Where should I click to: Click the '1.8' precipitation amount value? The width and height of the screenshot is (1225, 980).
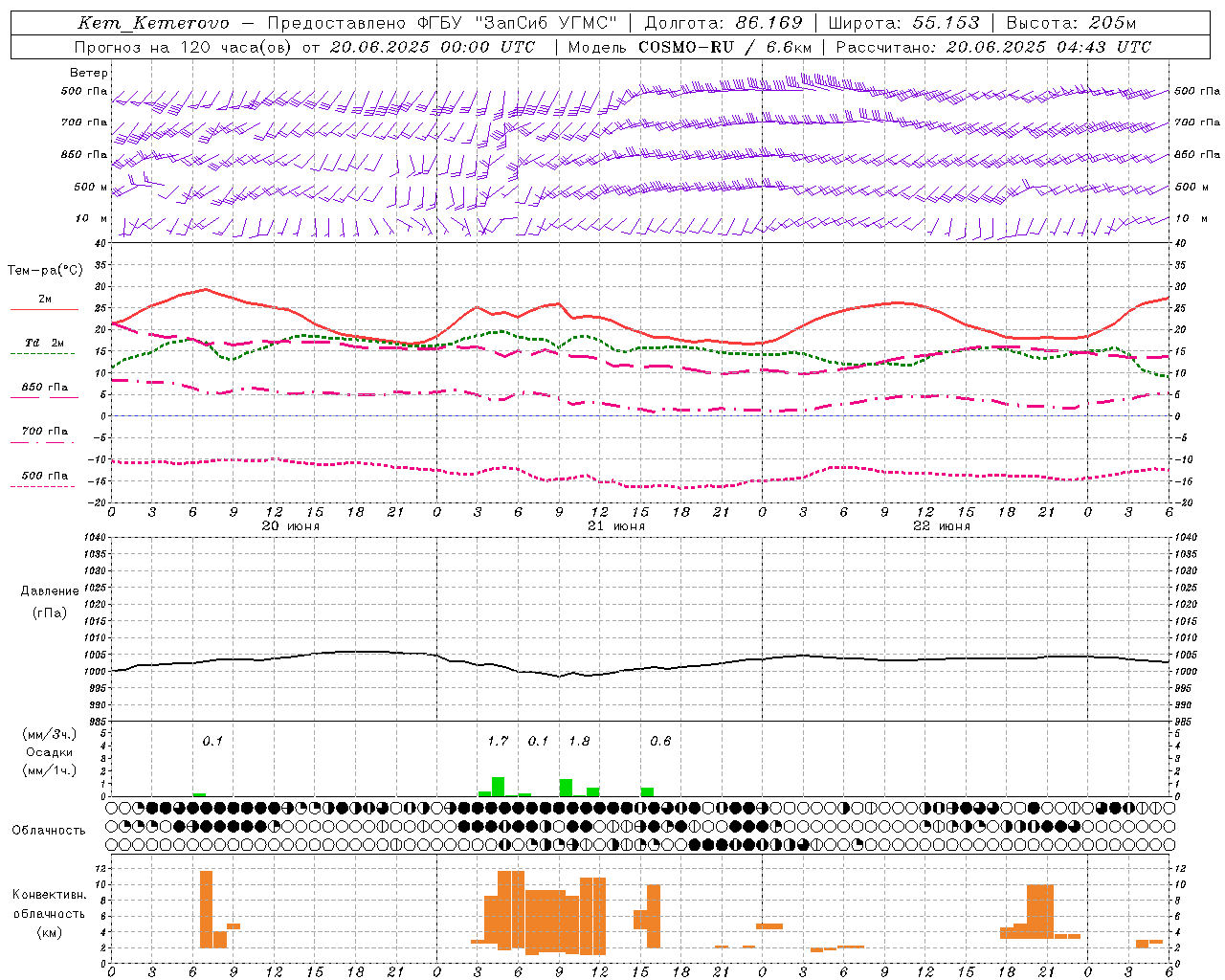click(579, 742)
